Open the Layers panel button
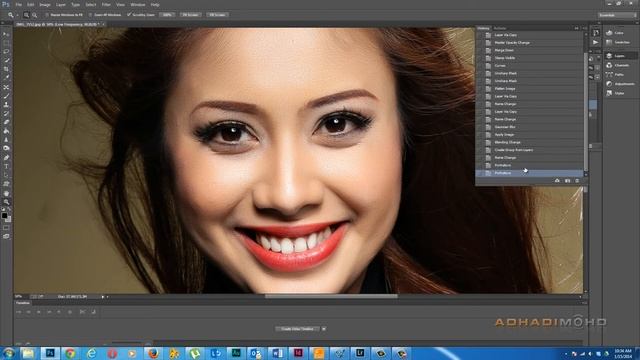 click(x=621, y=56)
